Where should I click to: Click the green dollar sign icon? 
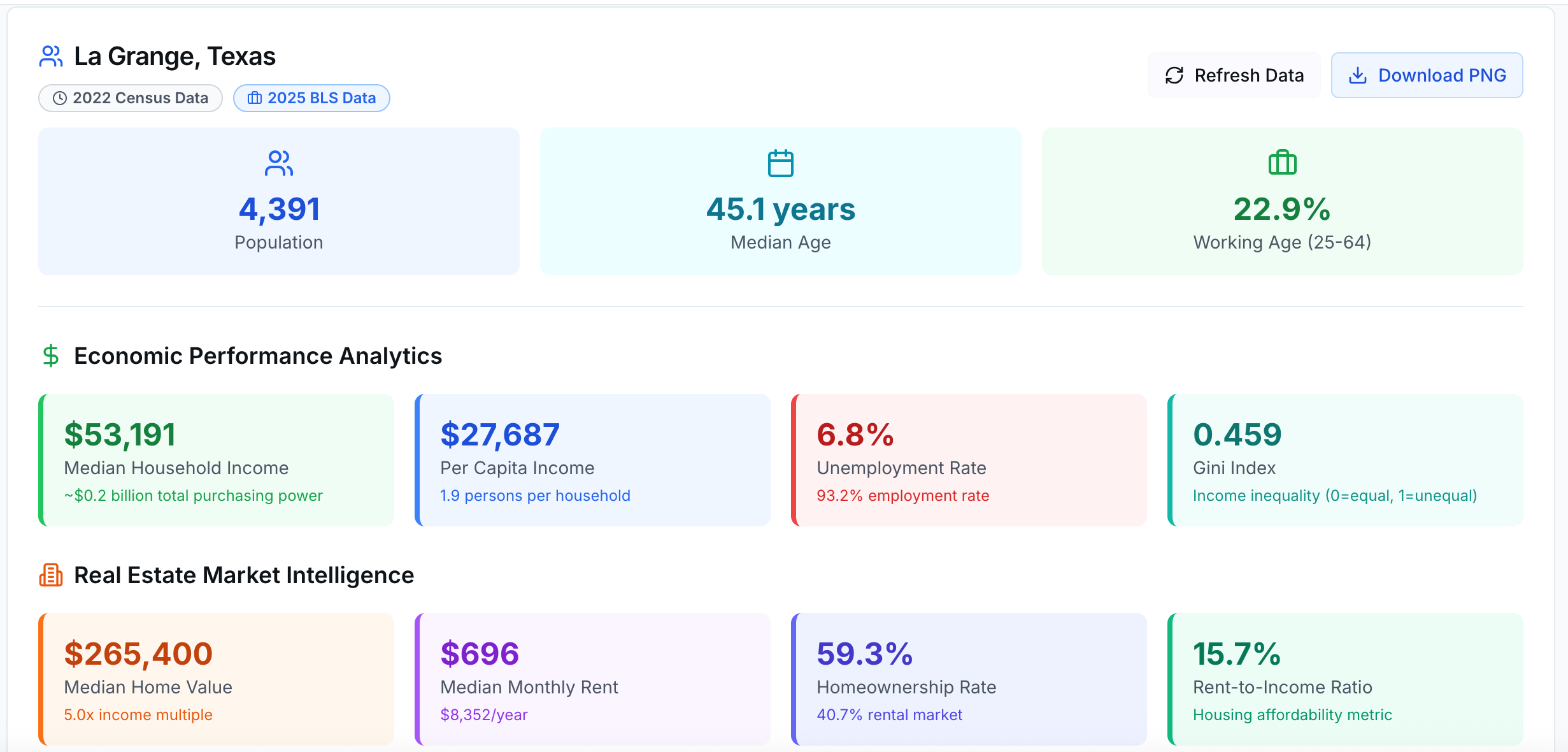(51, 356)
